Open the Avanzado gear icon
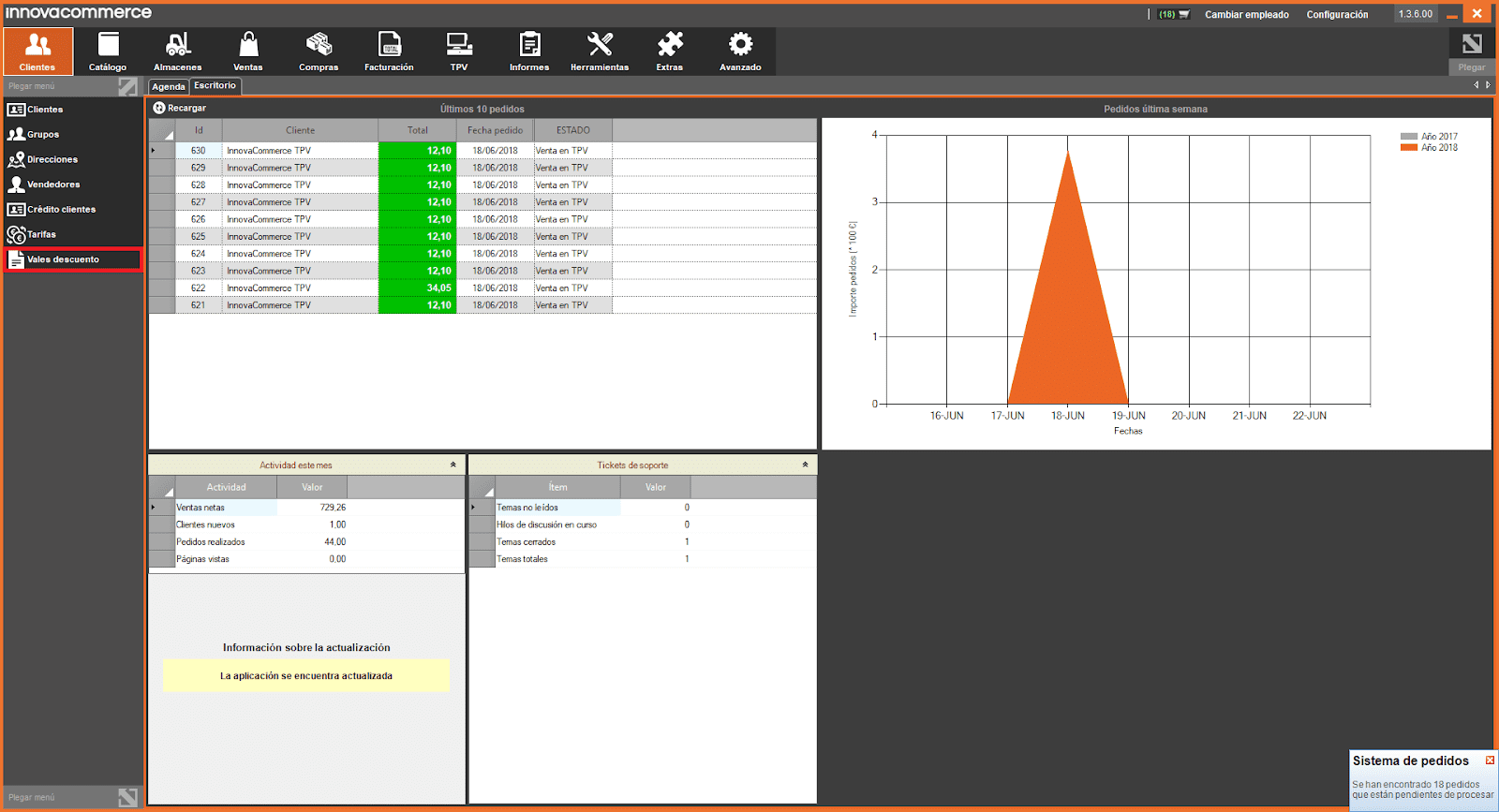 [x=740, y=52]
